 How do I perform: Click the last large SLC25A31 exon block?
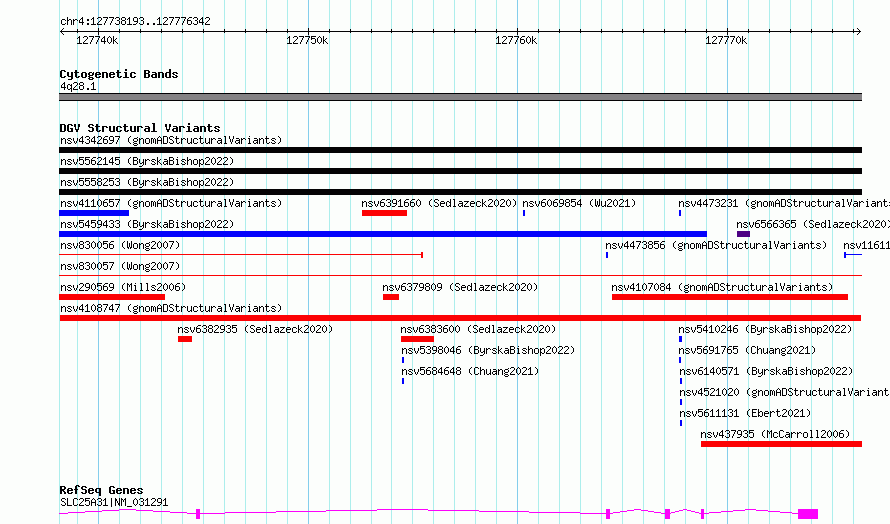tap(808, 514)
